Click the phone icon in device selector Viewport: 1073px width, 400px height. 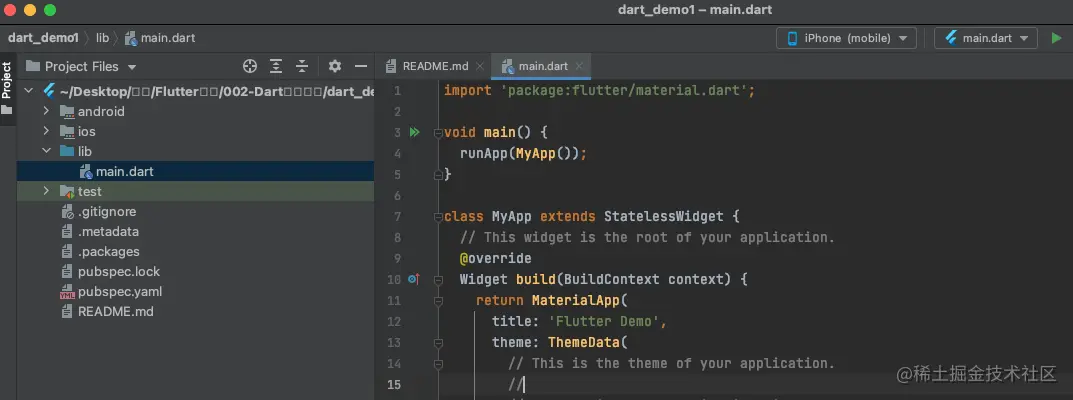point(792,38)
